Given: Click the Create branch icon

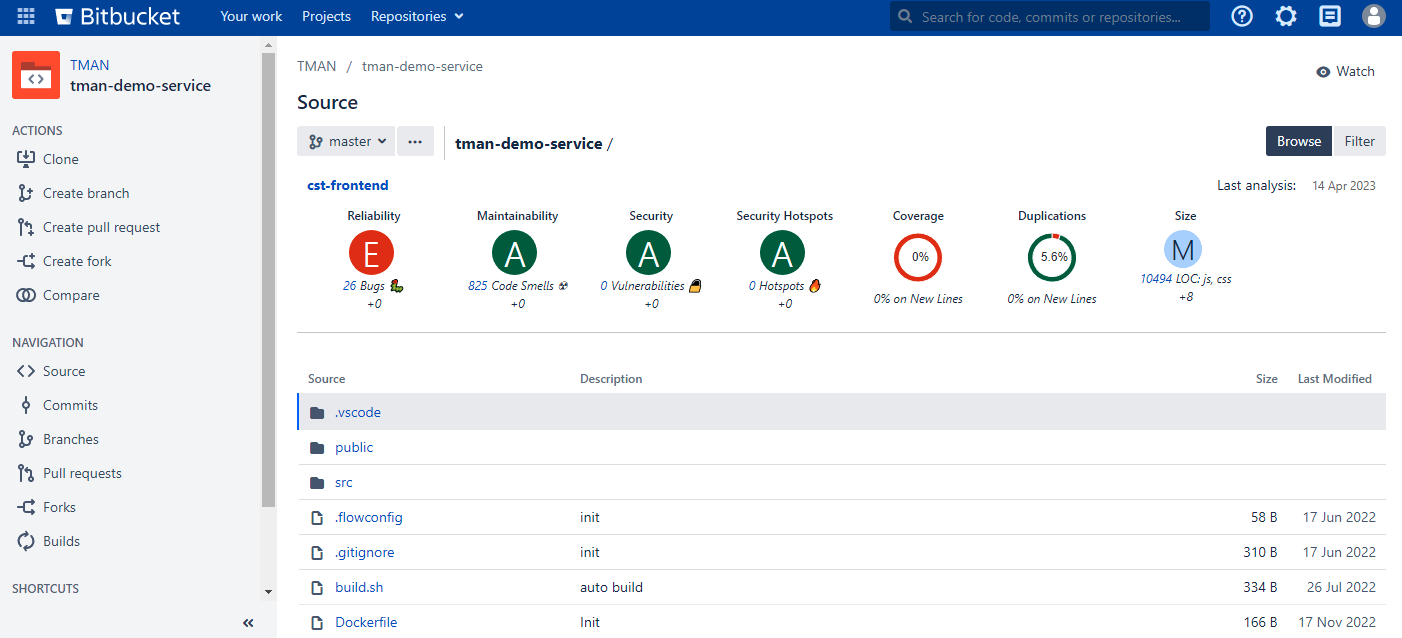Looking at the screenshot, I should [26, 193].
